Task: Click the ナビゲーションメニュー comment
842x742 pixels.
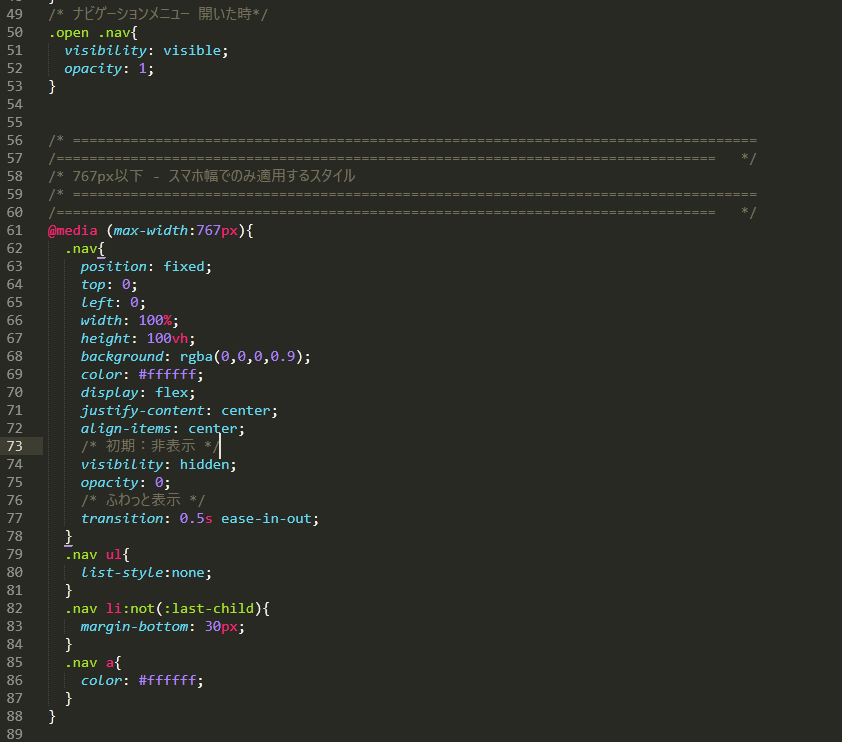Action: click(x=158, y=14)
